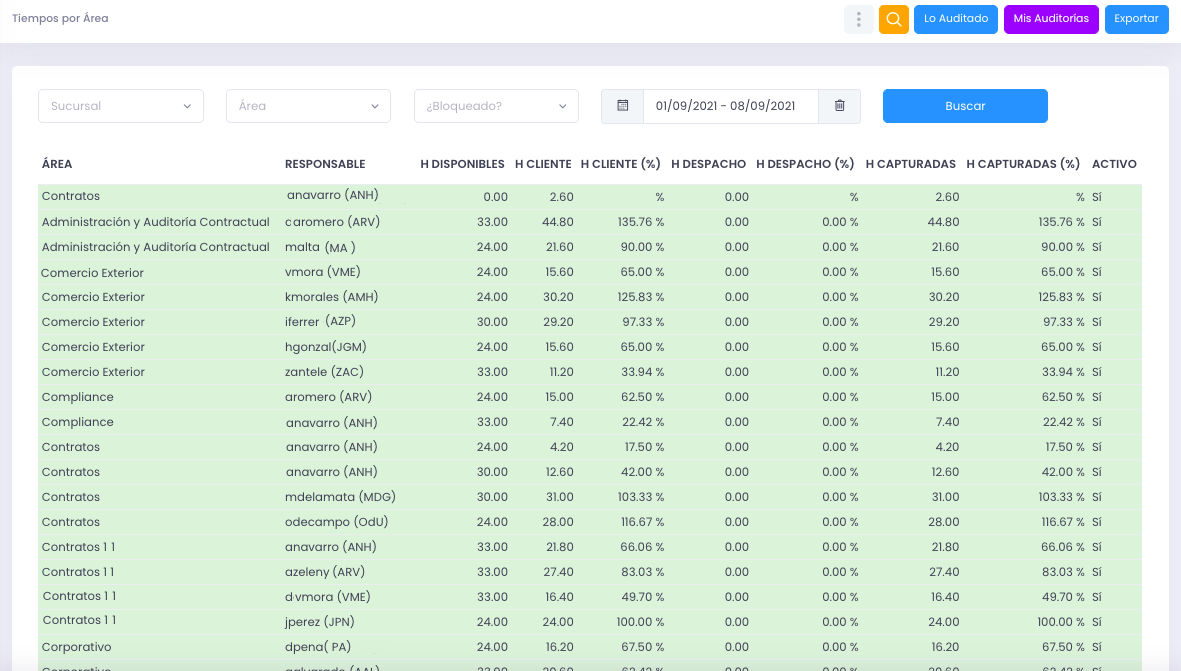
Task: Open the ¿Bloqueado? dropdown
Action: (x=496, y=106)
